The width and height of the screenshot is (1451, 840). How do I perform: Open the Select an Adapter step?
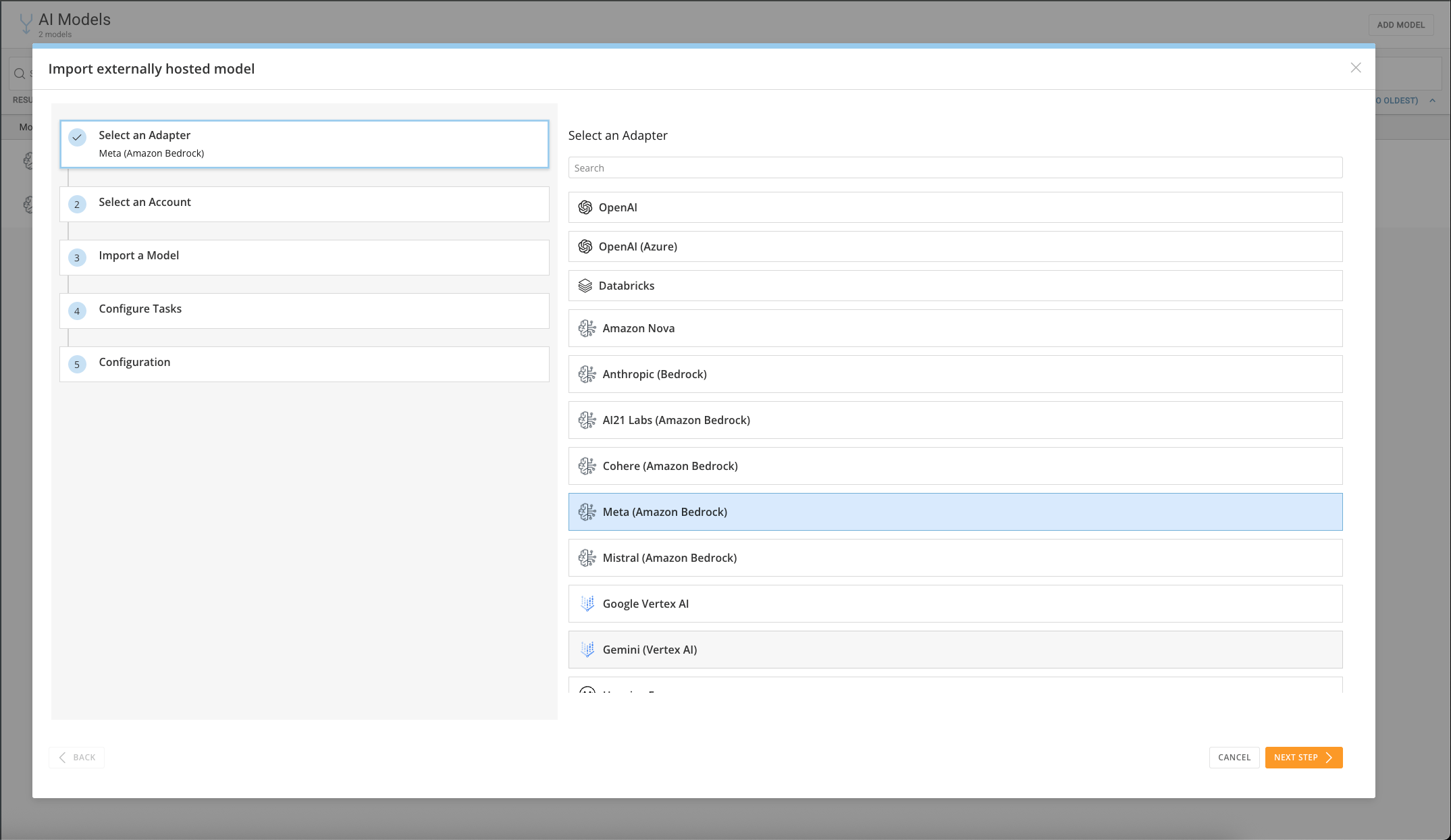[305, 144]
